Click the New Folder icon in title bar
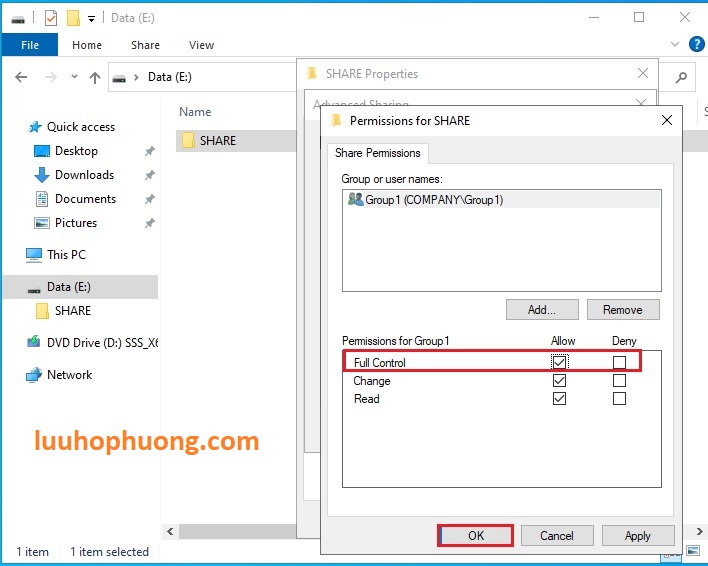Viewport: 708px width, 566px height. [x=72, y=18]
